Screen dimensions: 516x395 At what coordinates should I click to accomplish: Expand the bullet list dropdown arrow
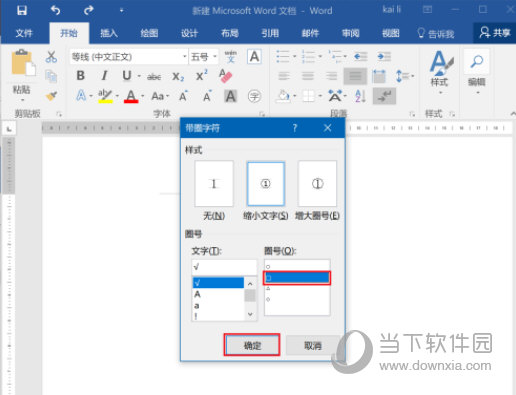[x=294, y=57]
